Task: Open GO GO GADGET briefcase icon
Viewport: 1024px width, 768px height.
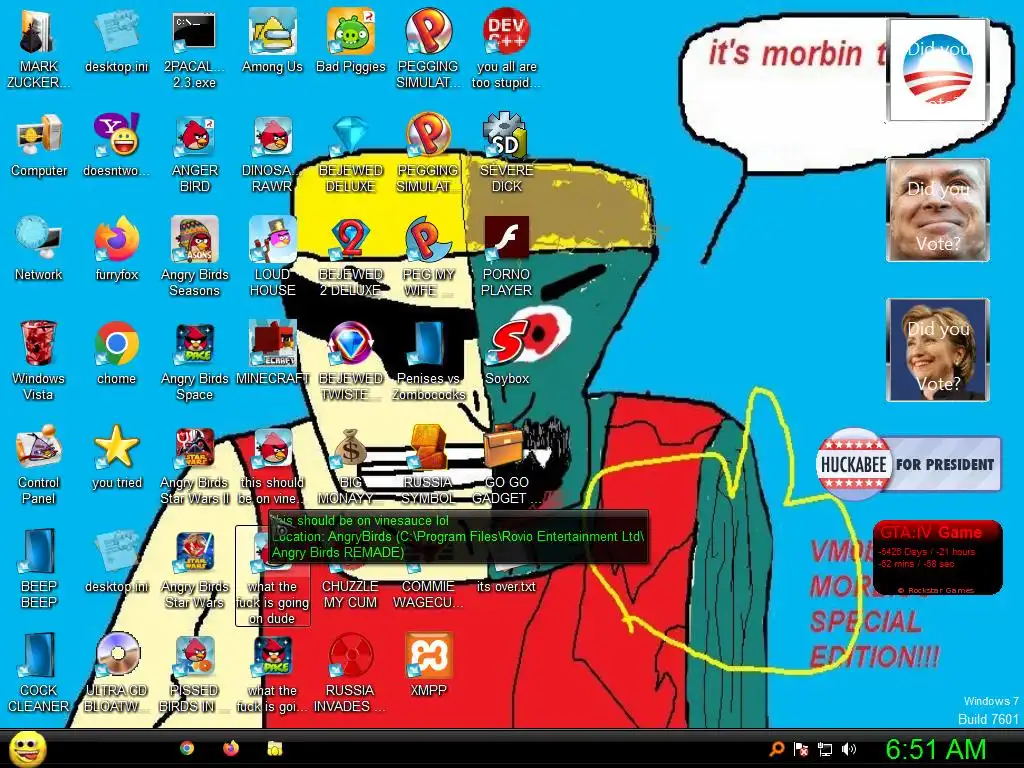Action: (506, 465)
